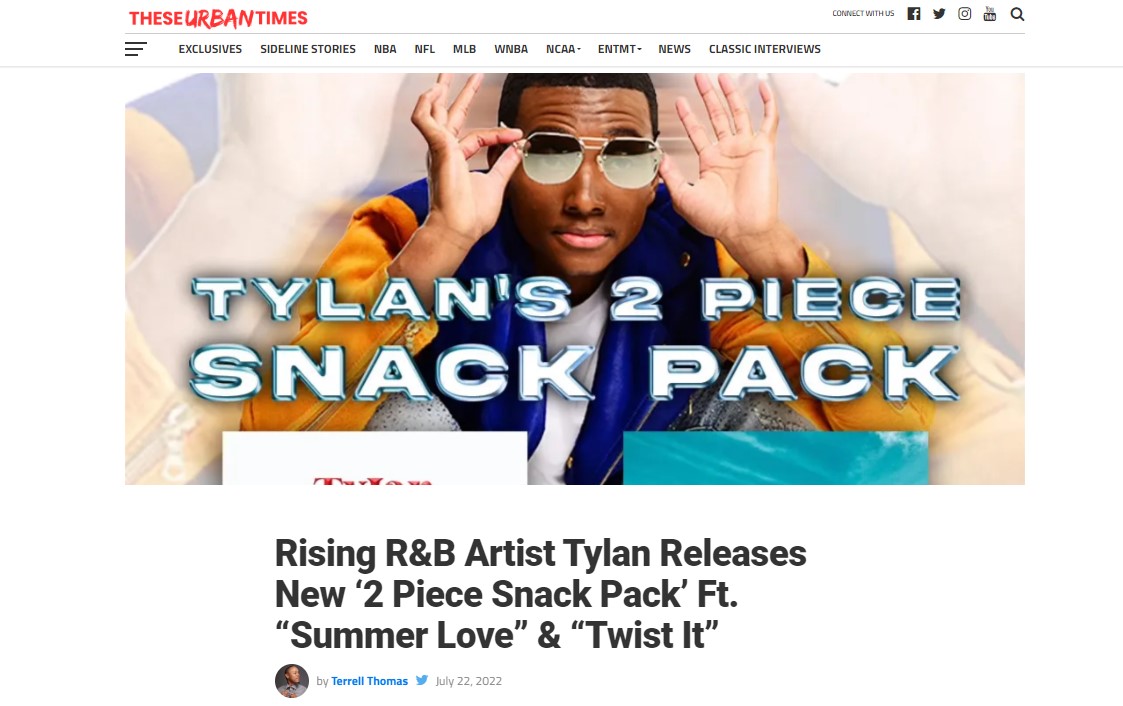
Task: Click Terrell Thomas's avatar photo
Action: (x=291, y=680)
